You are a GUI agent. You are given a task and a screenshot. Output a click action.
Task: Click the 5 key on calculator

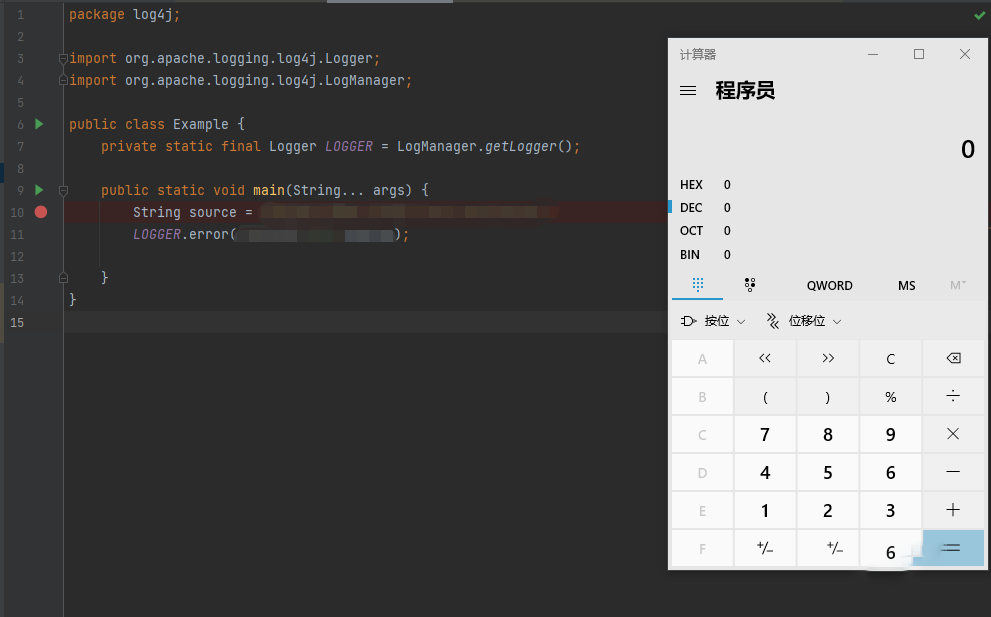(x=828, y=472)
